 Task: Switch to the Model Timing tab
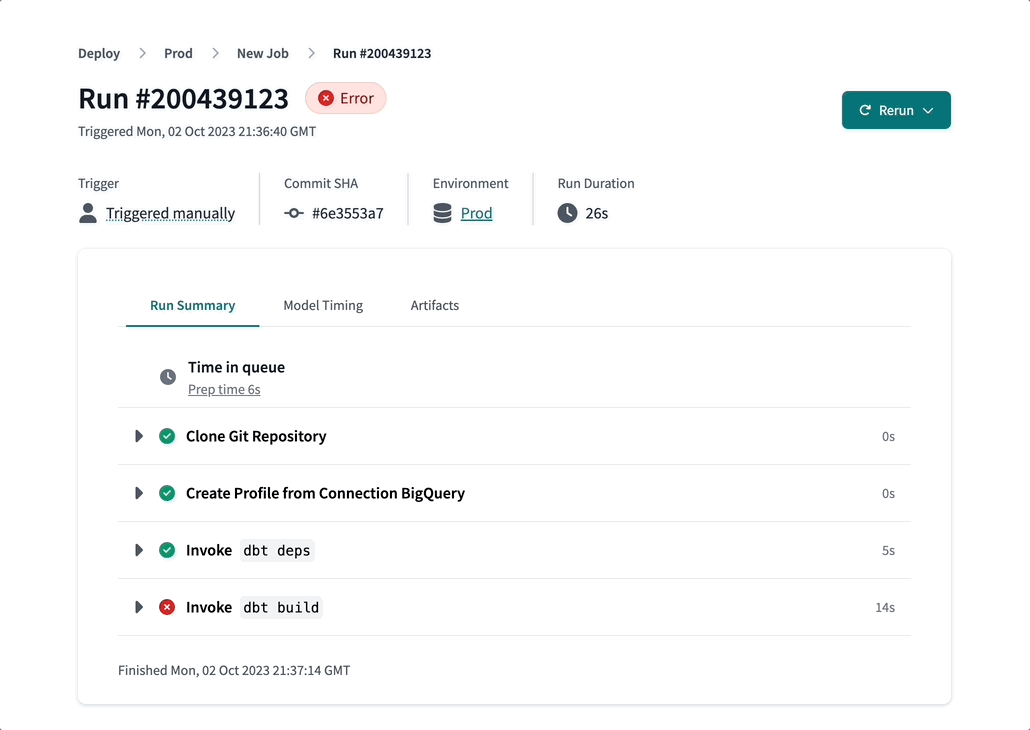pos(322,305)
